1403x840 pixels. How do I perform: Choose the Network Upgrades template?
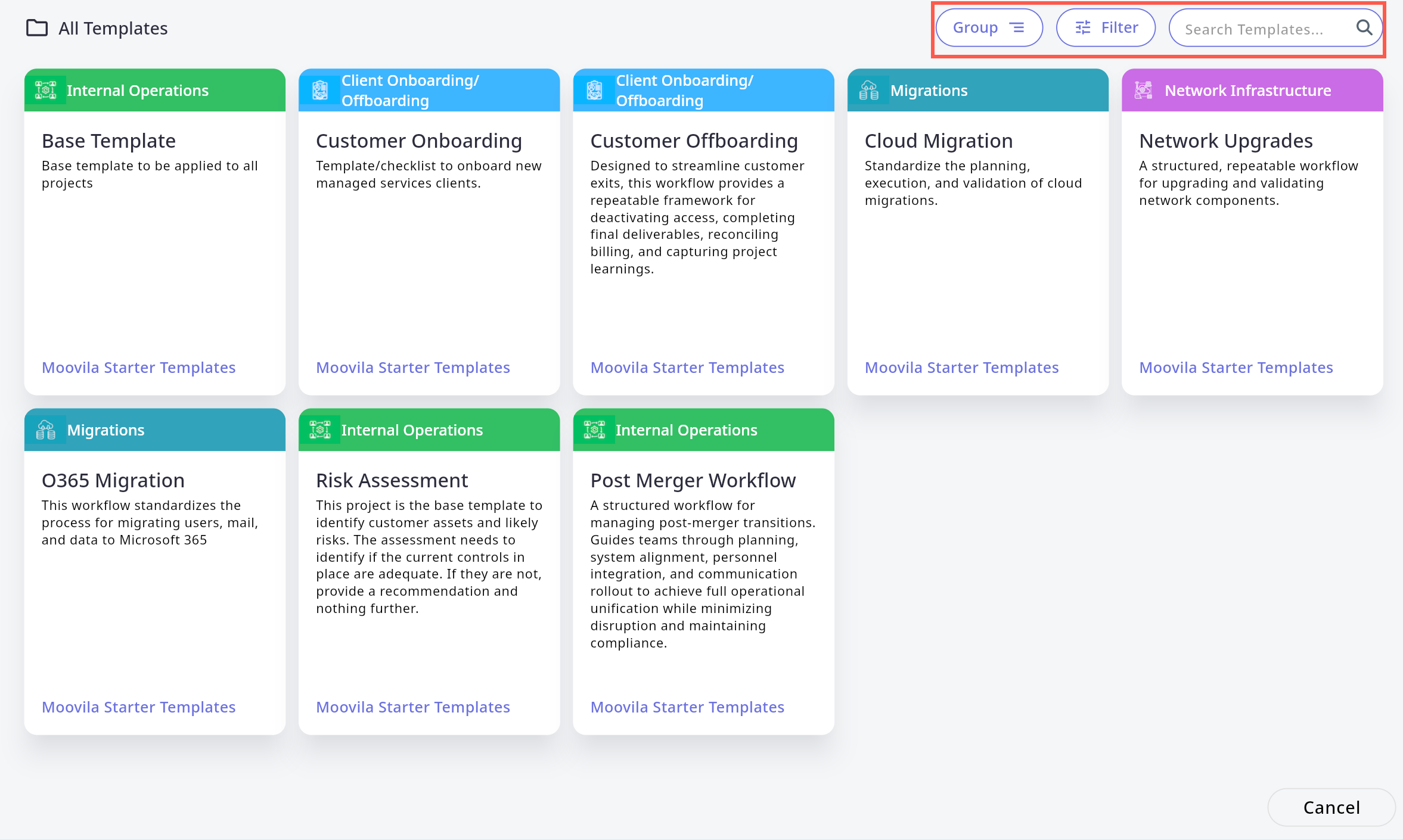tap(1225, 141)
